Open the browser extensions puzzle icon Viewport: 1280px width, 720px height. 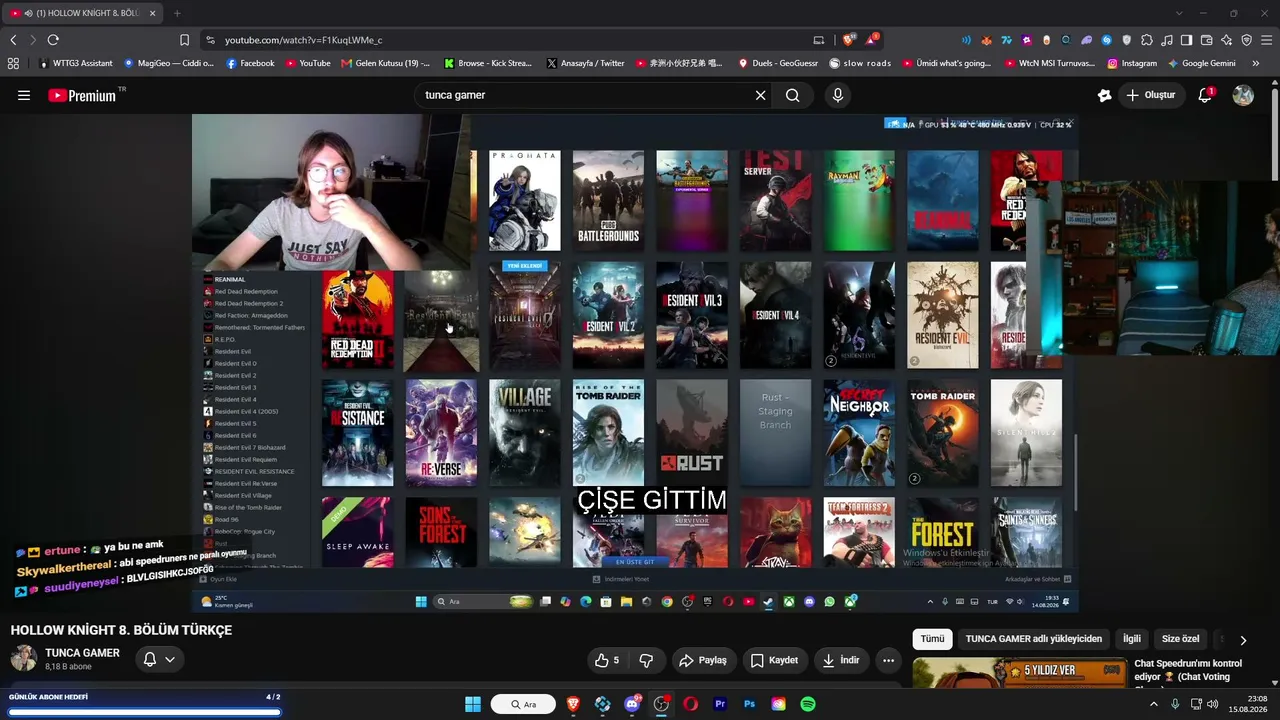pos(1147,40)
